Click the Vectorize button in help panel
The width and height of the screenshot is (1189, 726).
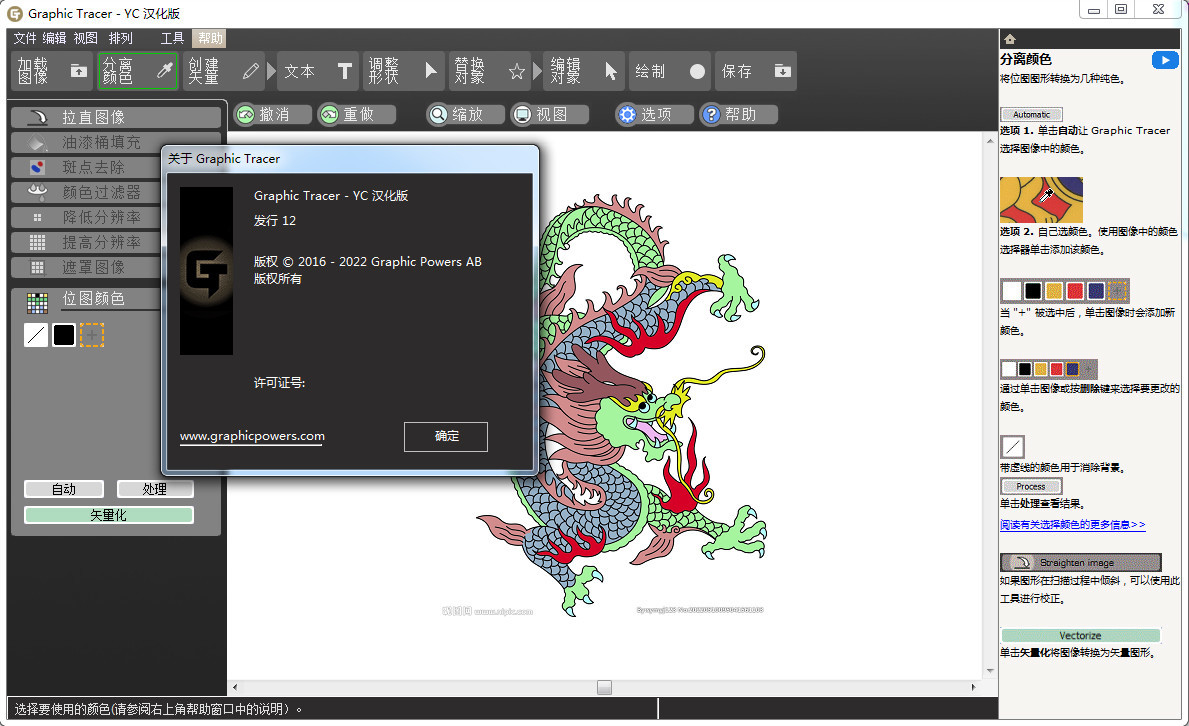(1081, 635)
